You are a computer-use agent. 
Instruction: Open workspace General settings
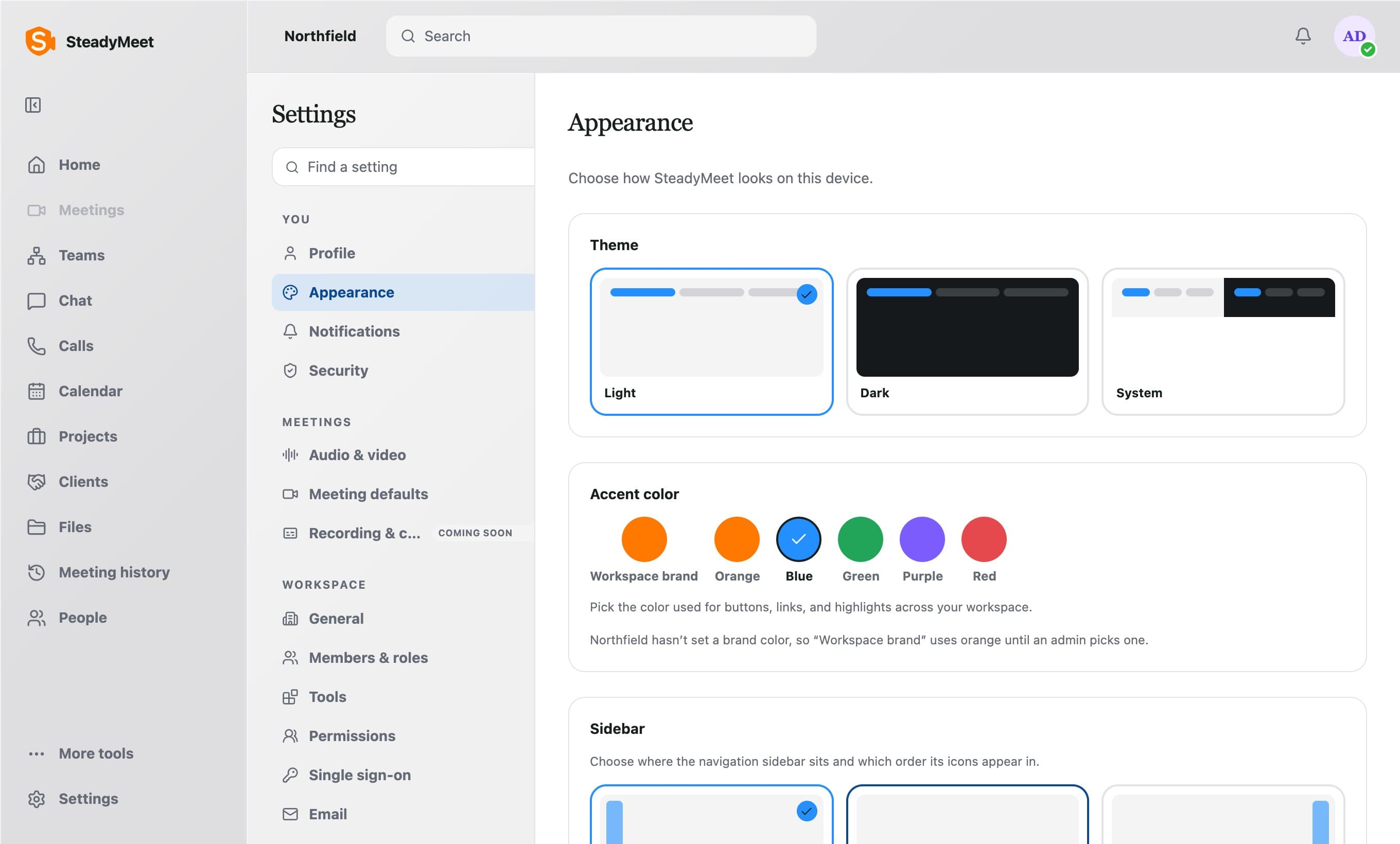point(403,619)
